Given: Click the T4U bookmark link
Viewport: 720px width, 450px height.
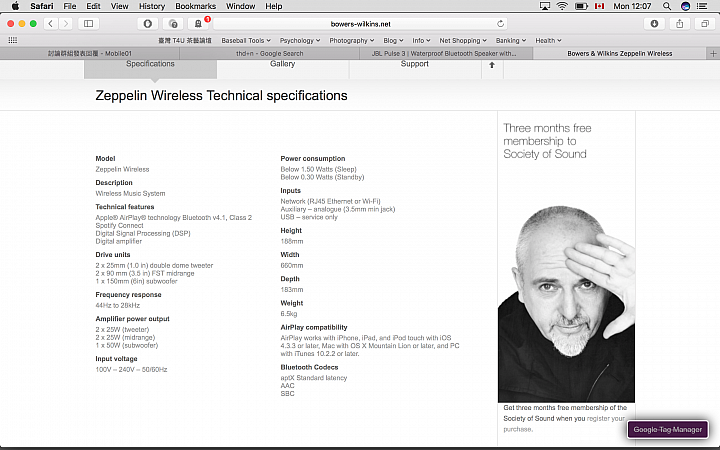Looking at the screenshot, I should click(x=185, y=40).
